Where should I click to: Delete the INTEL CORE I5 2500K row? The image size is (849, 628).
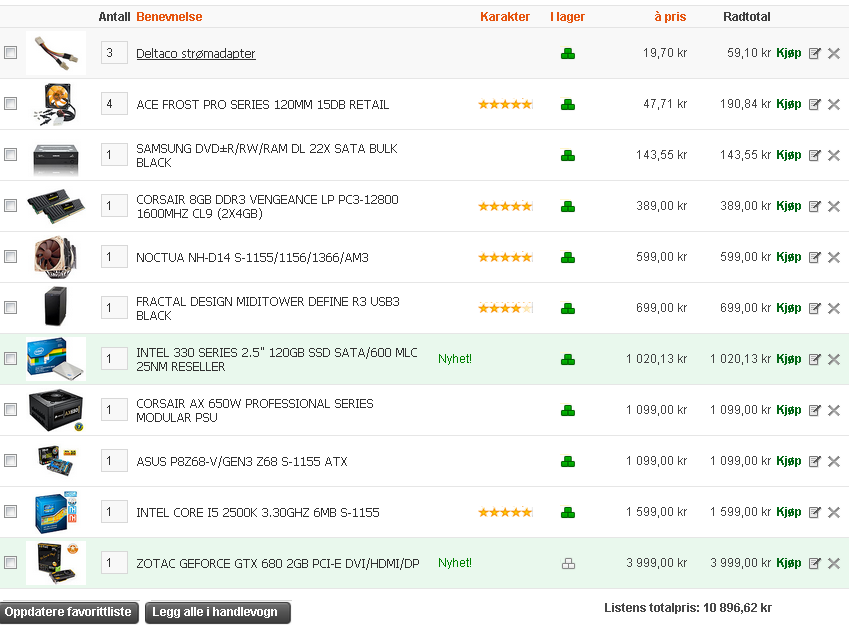pos(834,512)
